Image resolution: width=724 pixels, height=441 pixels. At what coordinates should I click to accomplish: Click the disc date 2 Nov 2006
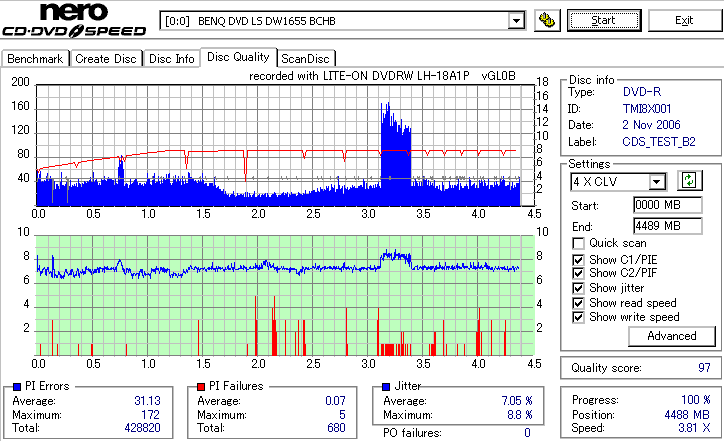[651, 125]
